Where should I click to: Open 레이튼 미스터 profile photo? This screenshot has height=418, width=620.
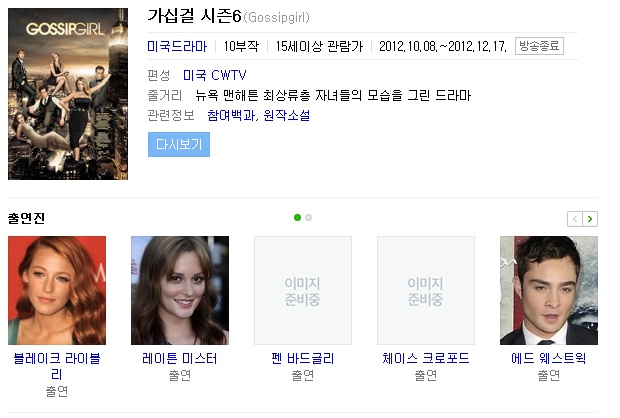click(x=180, y=291)
